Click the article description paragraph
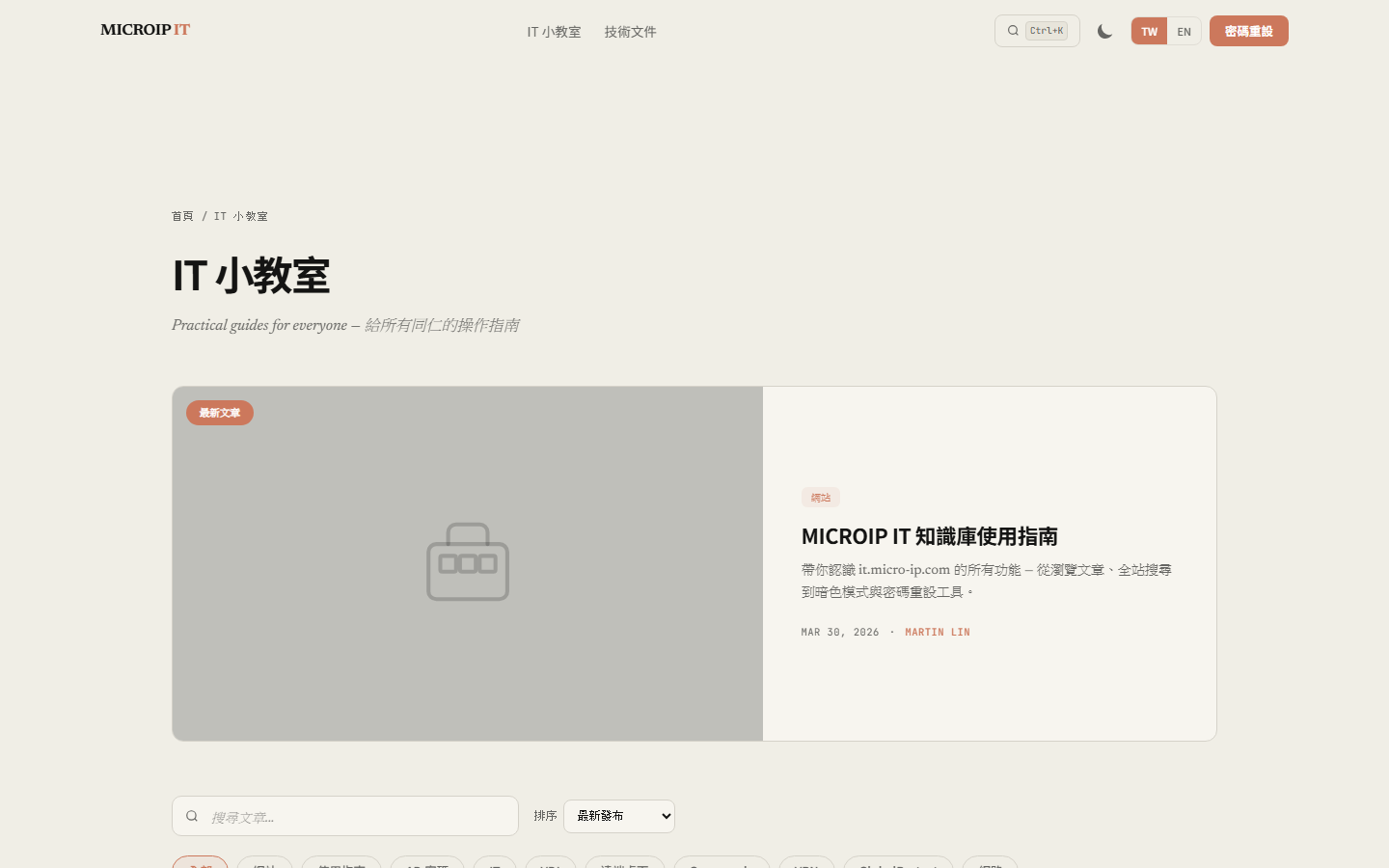 (987, 581)
